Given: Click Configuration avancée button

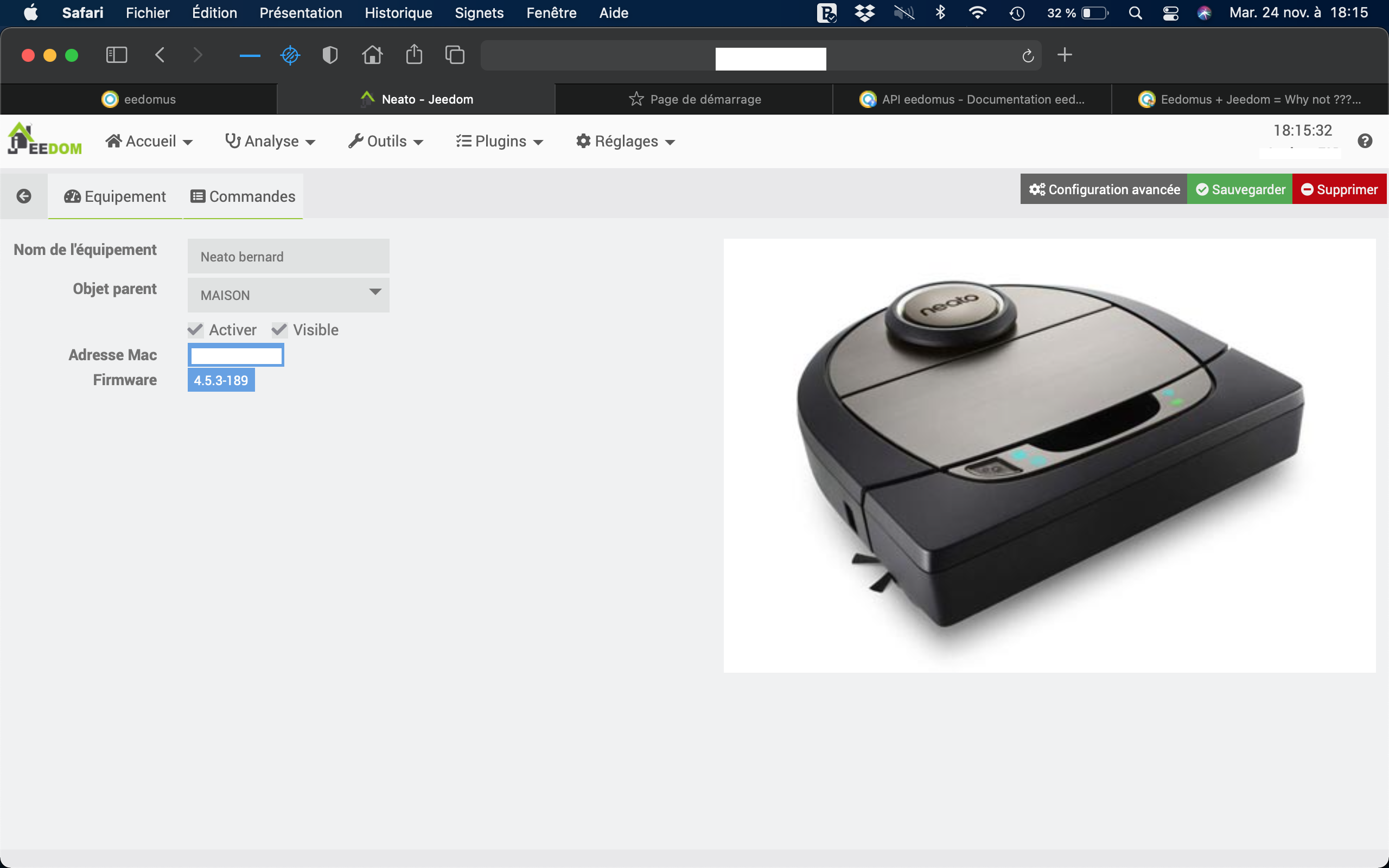Looking at the screenshot, I should [x=1104, y=189].
